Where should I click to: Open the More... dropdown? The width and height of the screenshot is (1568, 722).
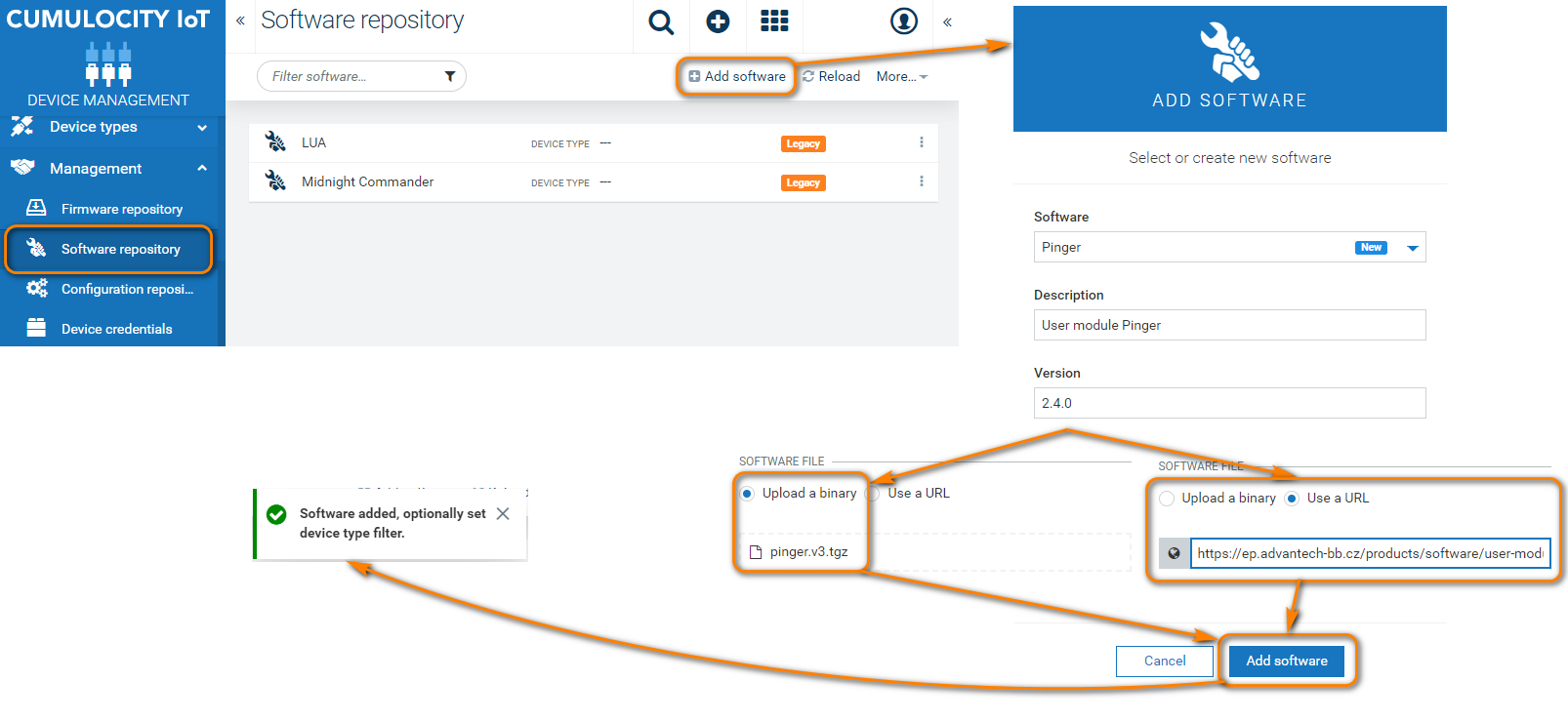tap(901, 76)
